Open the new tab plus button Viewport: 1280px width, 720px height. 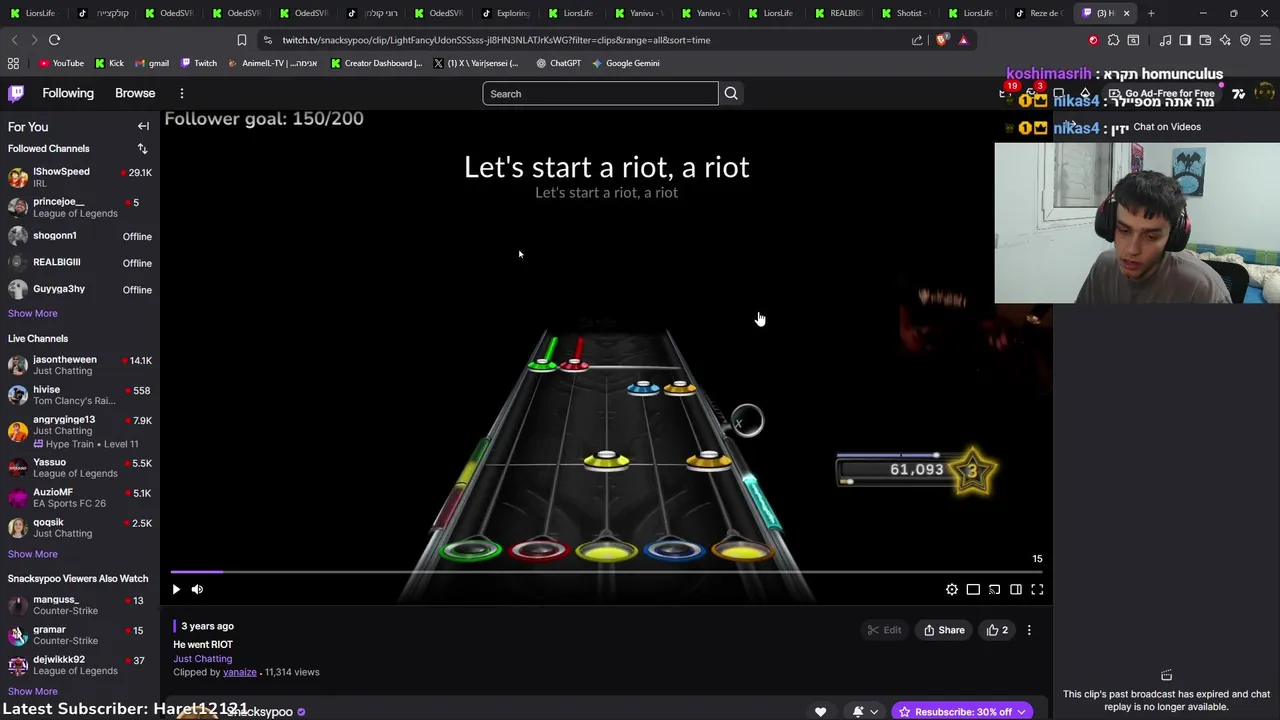(1151, 13)
